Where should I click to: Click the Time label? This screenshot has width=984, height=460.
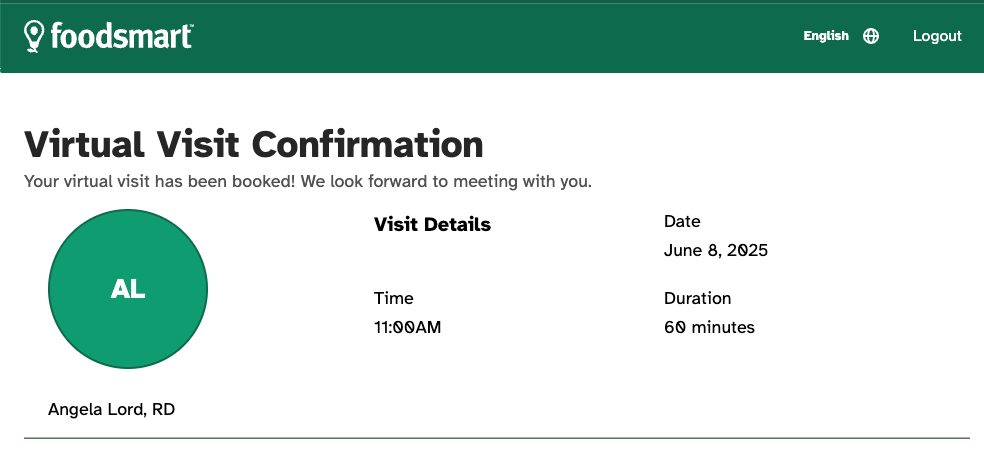[x=393, y=298]
